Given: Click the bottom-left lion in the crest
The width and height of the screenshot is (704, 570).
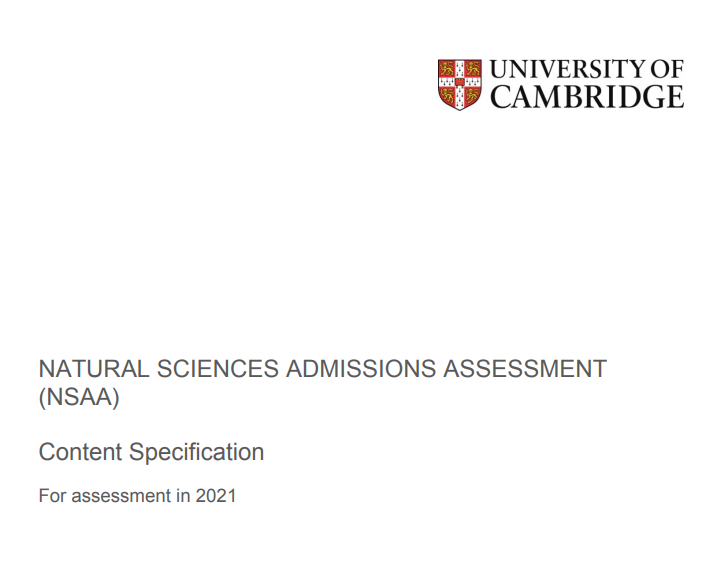Looking at the screenshot, I should click(x=447, y=95).
